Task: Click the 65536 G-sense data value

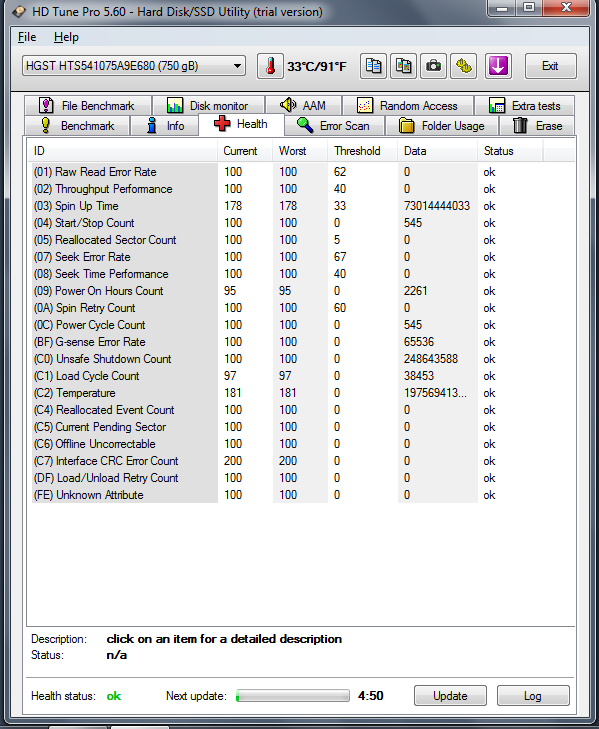Action: (419, 342)
